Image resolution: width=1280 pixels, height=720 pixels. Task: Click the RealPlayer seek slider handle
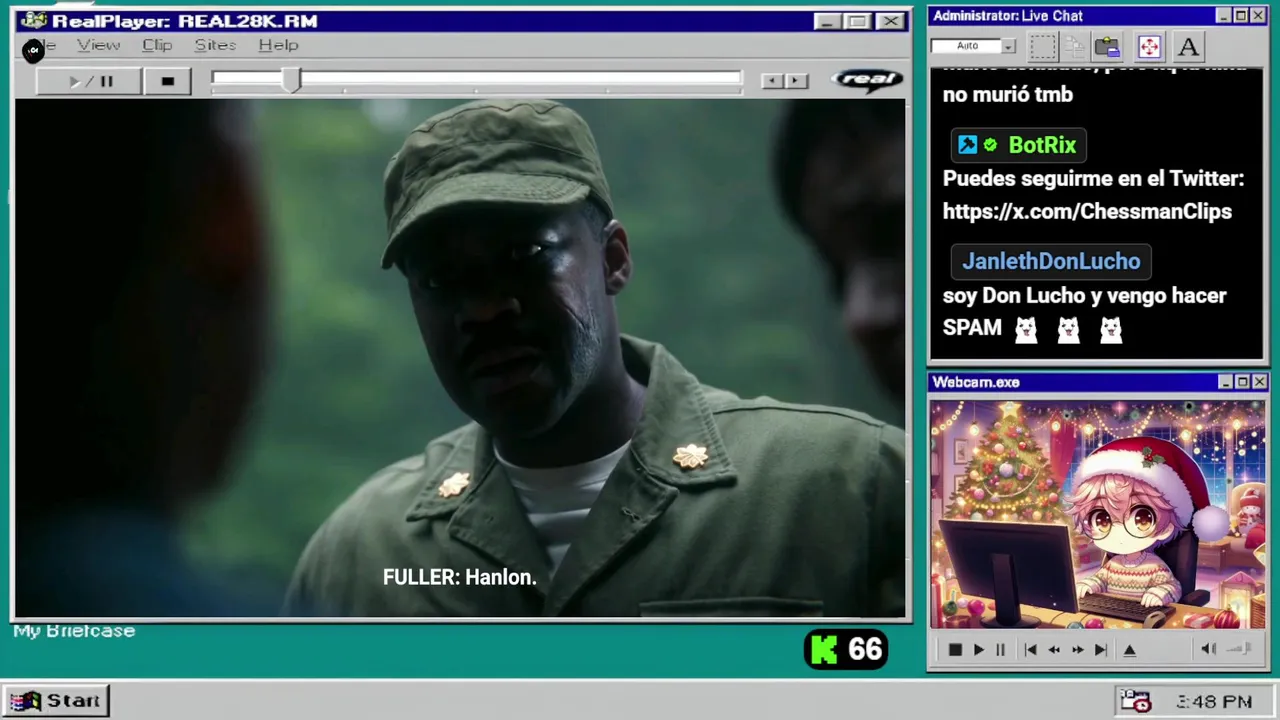click(x=291, y=81)
